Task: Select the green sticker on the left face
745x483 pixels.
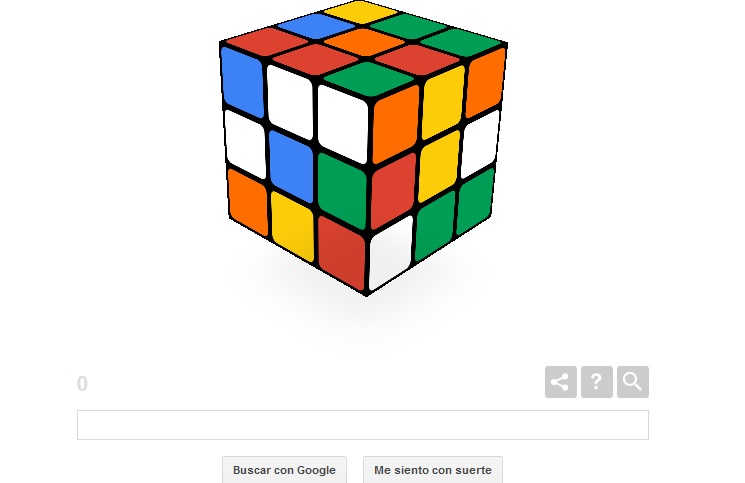Action: [342, 190]
